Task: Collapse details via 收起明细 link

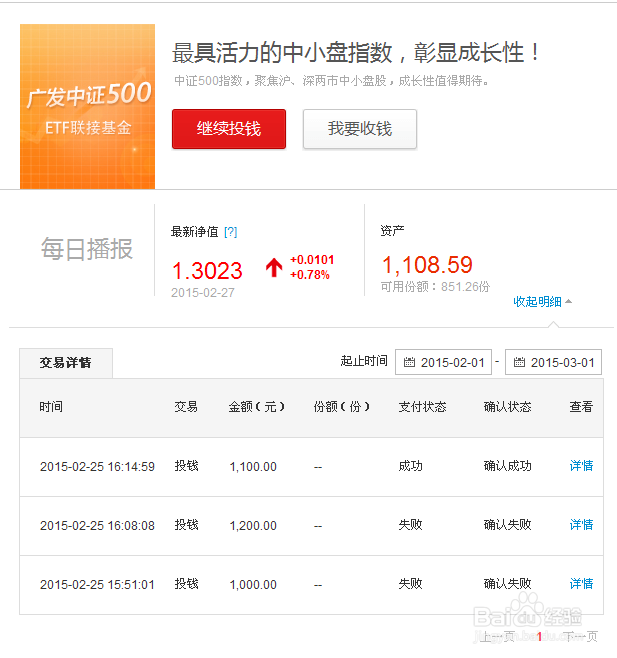Action: tap(542, 301)
